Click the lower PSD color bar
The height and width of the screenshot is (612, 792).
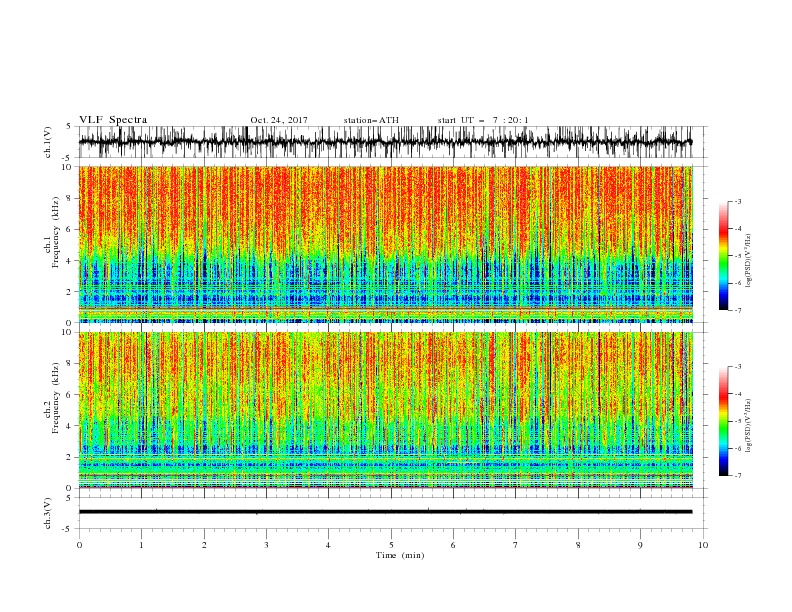723,421
